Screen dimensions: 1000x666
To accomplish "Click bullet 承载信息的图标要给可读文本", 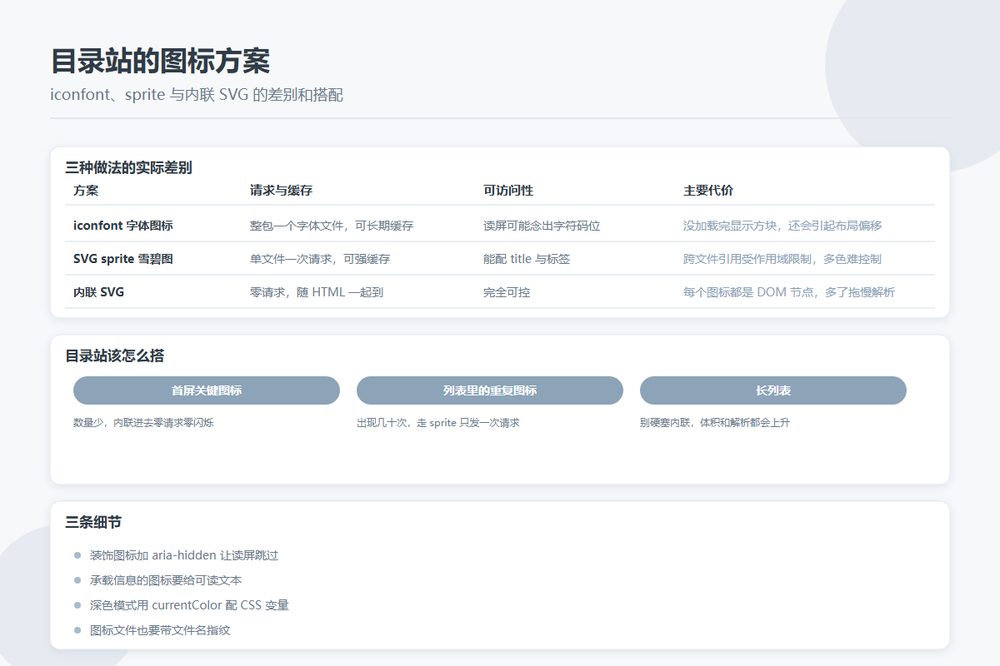I will point(166,581).
